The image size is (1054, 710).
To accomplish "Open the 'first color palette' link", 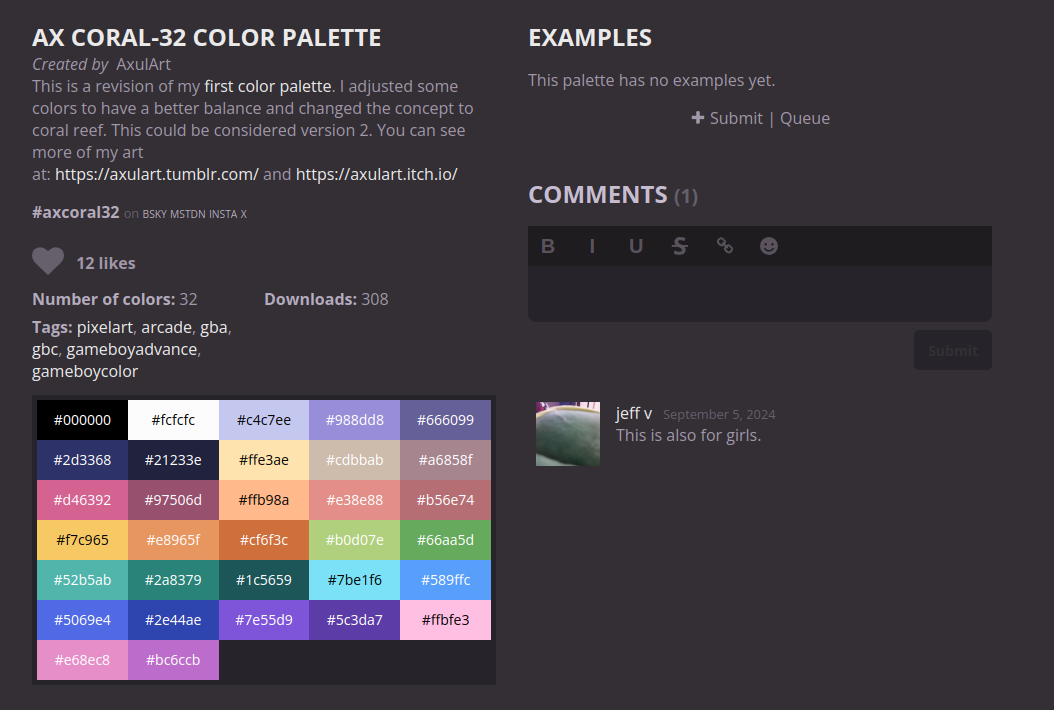I will pyautogui.click(x=267, y=86).
